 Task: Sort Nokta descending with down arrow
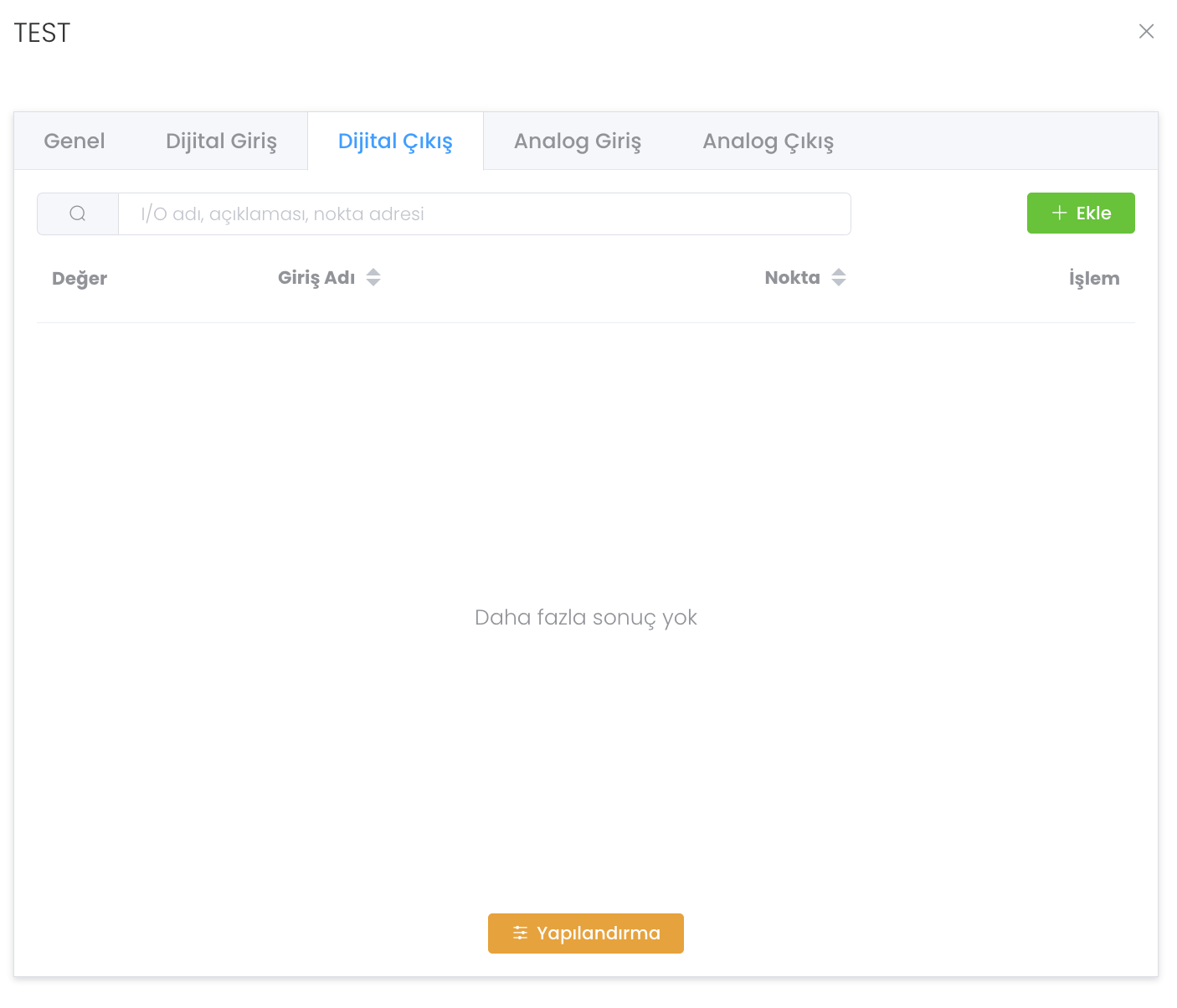tap(839, 283)
